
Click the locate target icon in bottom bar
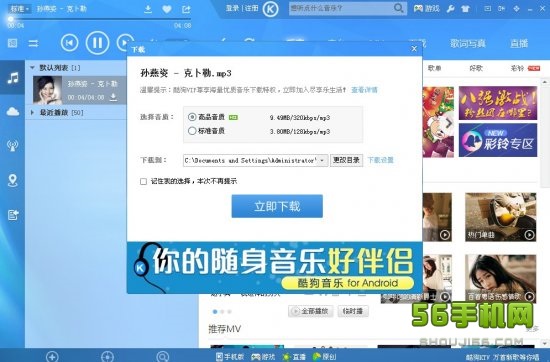(107, 357)
